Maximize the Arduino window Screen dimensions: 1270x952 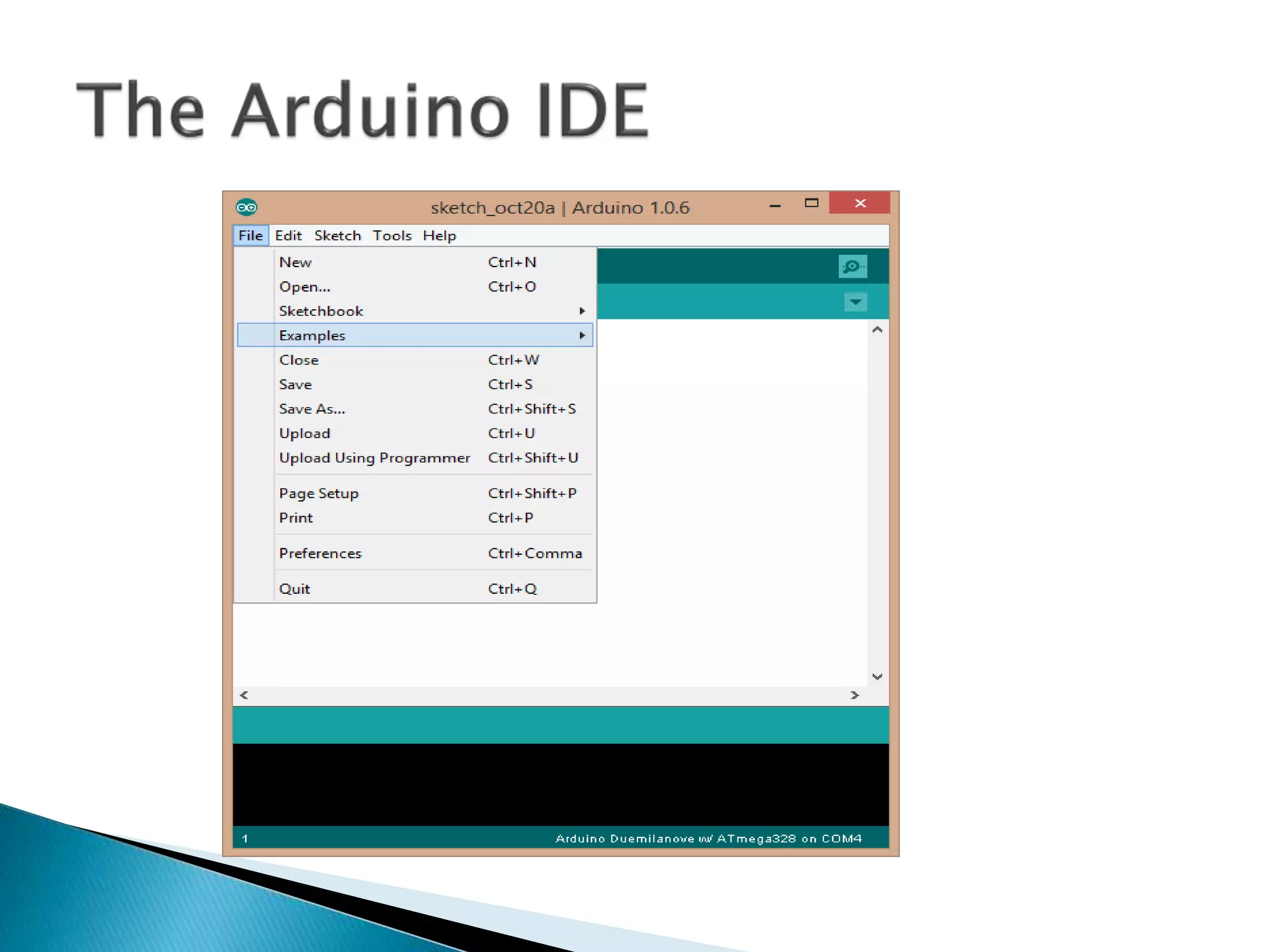pyautogui.click(x=811, y=203)
